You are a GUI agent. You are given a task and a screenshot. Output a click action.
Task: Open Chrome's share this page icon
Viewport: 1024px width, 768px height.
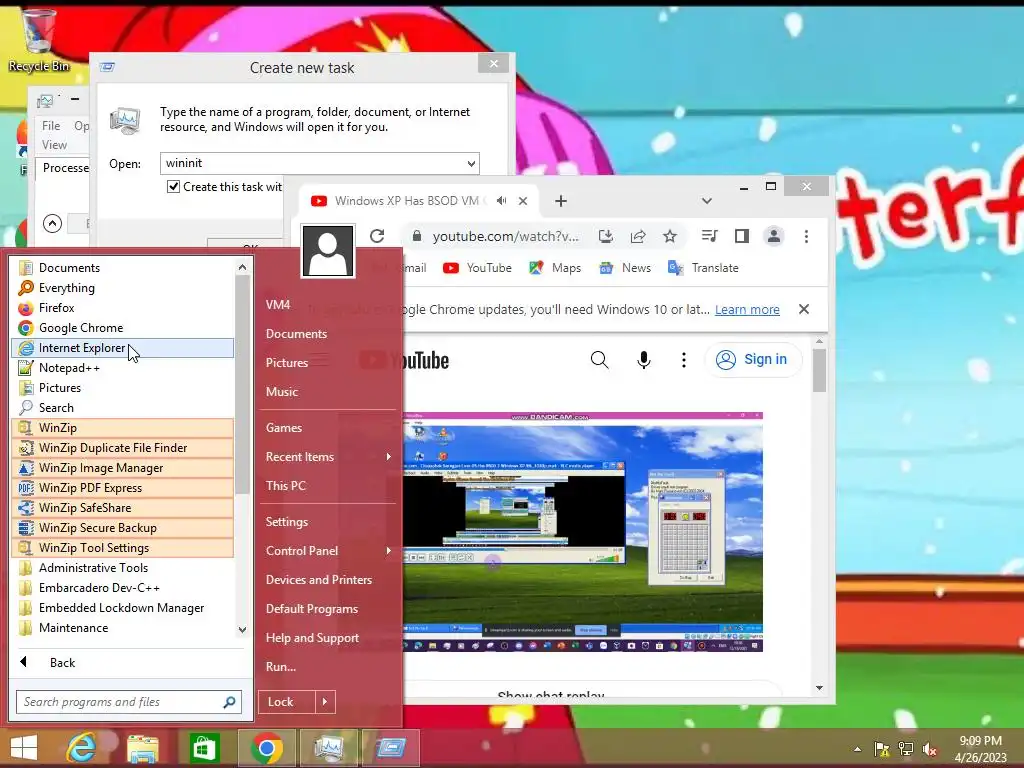pos(638,236)
